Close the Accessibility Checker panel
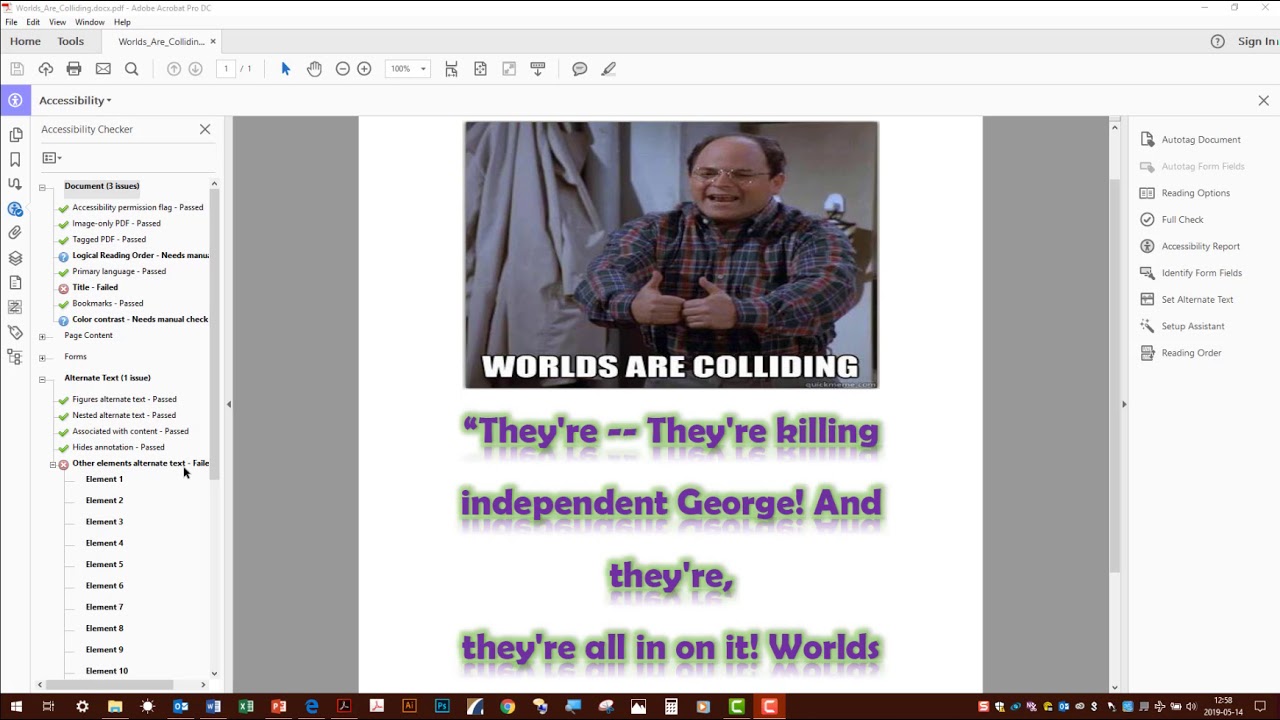 tap(205, 129)
